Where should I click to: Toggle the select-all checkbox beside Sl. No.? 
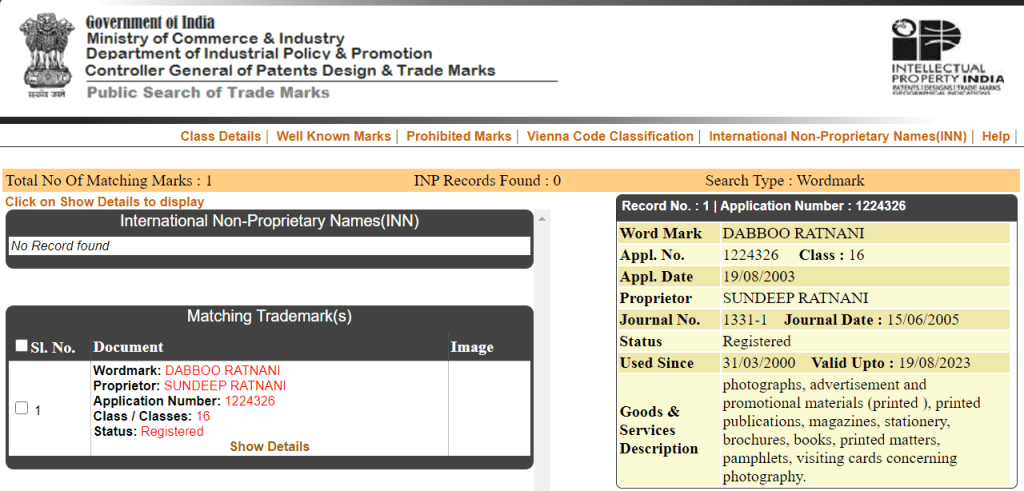(22, 346)
